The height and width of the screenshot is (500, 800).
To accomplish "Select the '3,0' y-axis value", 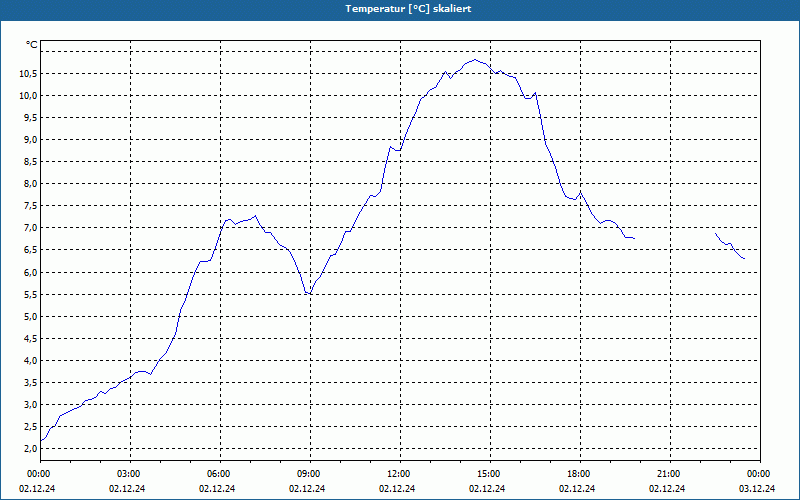I will tap(30, 404).
